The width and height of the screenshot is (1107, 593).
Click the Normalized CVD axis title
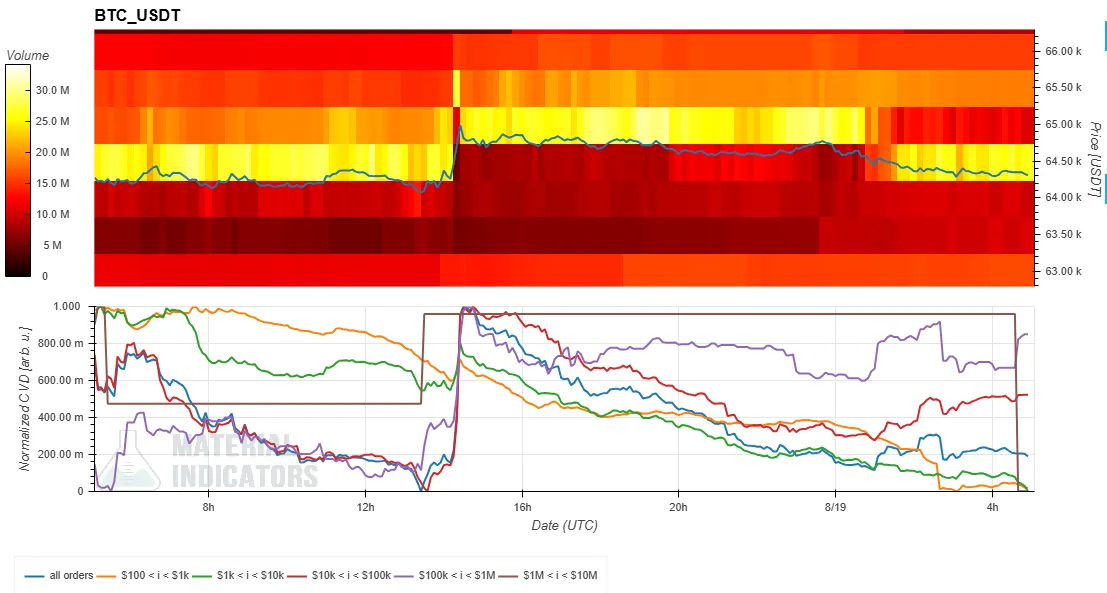click(25, 399)
